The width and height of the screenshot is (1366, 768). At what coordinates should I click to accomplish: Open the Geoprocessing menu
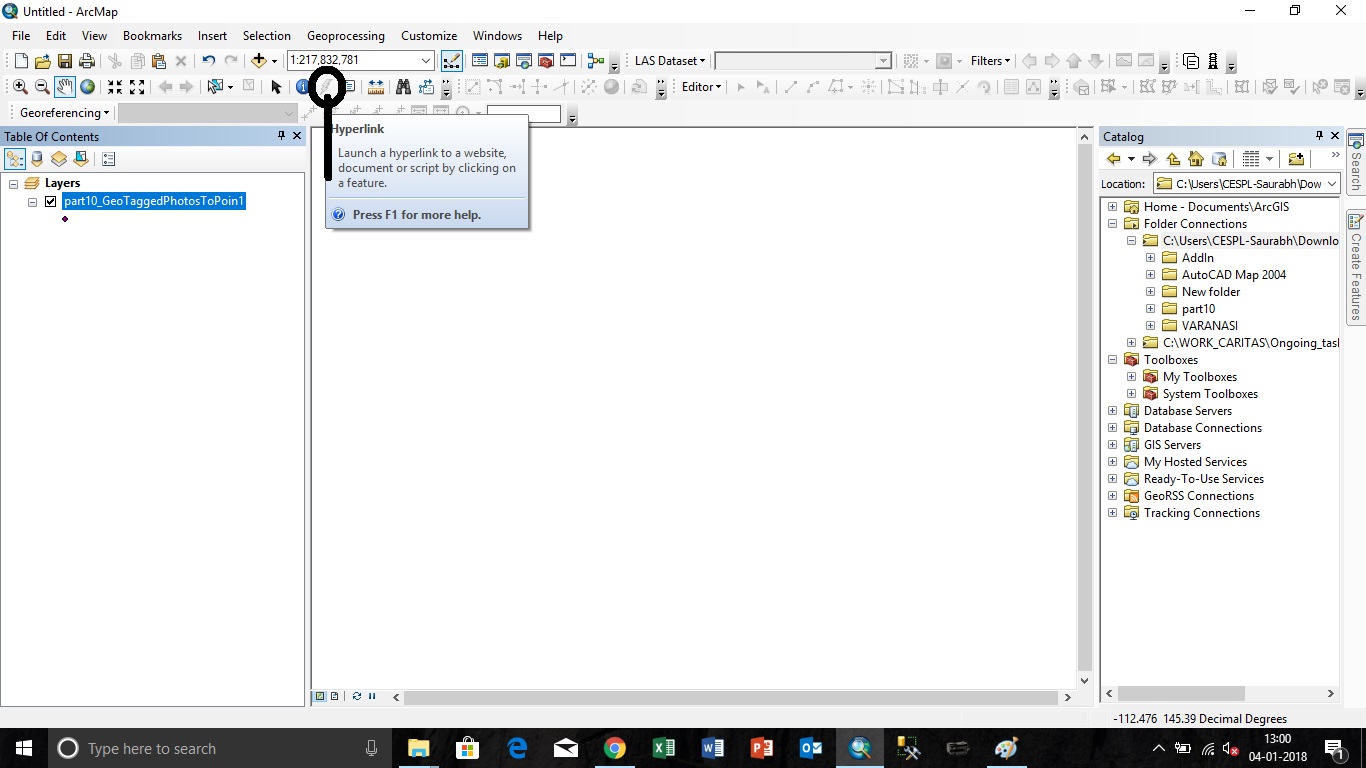[x=346, y=36]
